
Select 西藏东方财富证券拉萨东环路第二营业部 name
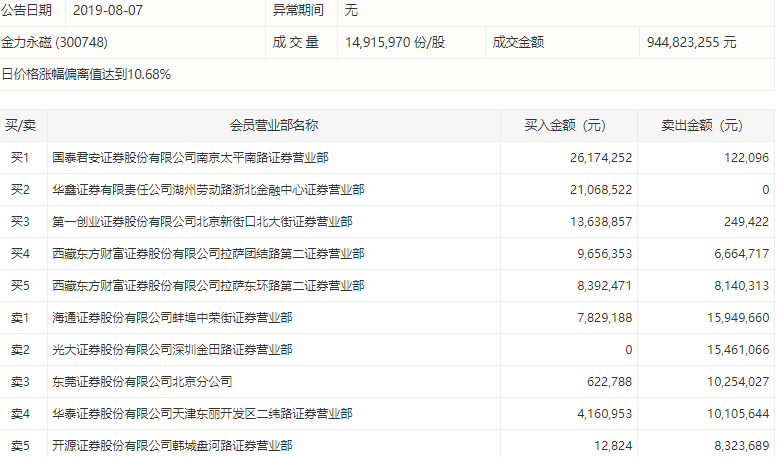[x=208, y=286]
